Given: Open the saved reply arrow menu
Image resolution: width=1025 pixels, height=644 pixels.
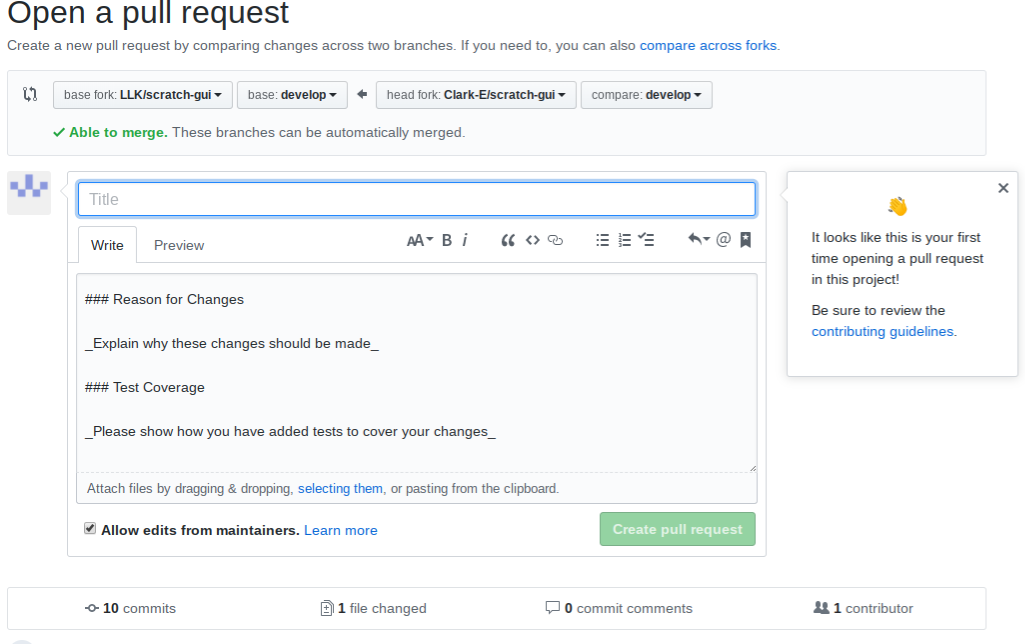Looking at the screenshot, I should [x=699, y=239].
